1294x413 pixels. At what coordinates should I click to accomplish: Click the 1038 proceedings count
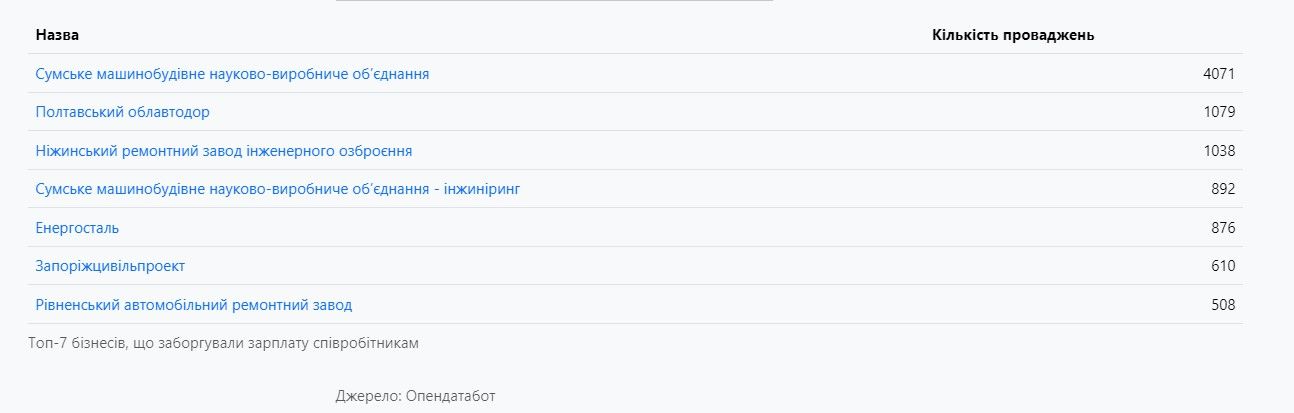point(1219,151)
